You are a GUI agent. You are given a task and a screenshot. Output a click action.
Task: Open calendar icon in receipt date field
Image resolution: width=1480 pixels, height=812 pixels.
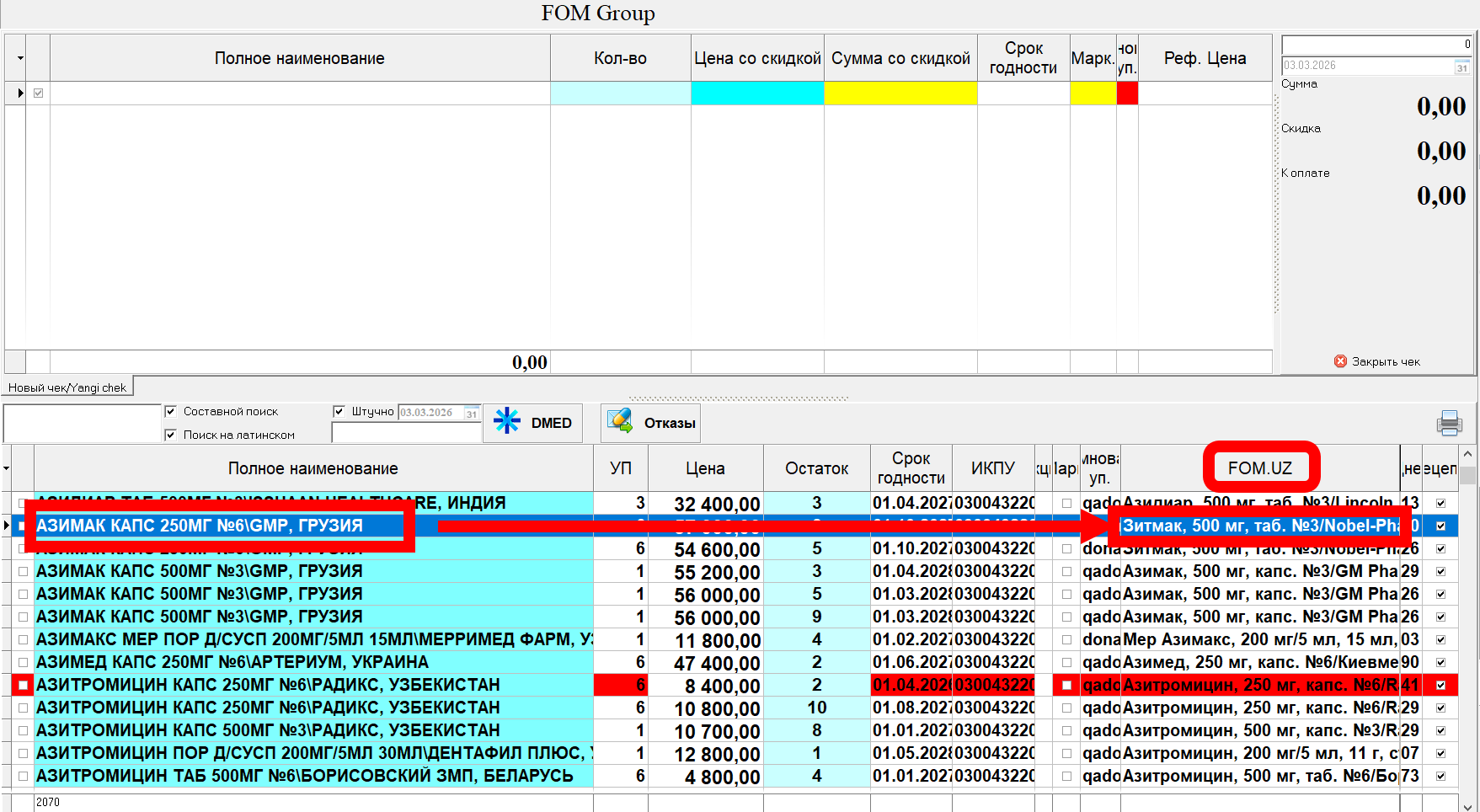tap(1462, 67)
